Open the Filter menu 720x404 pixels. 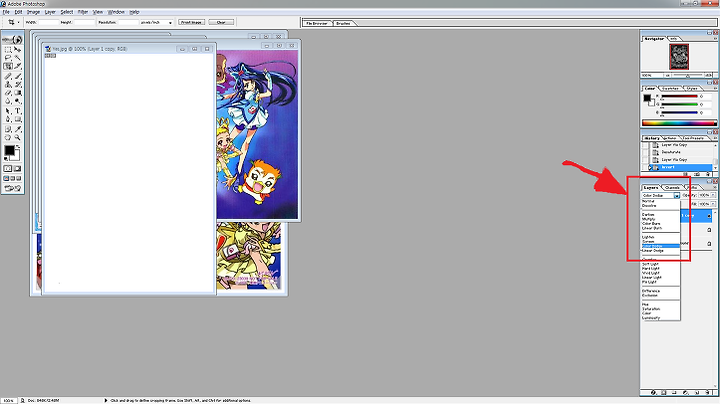point(83,12)
